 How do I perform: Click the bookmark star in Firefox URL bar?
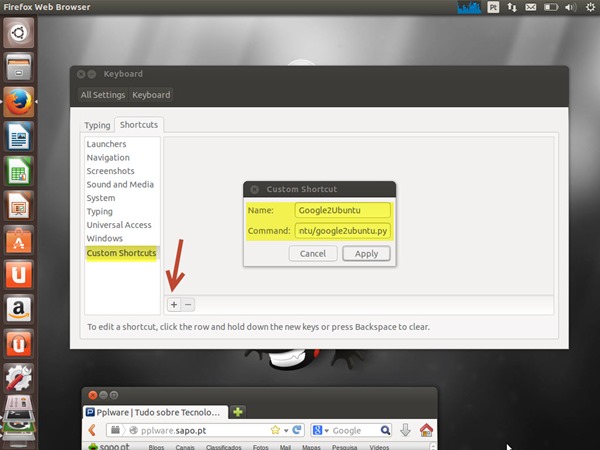(x=275, y=430)
